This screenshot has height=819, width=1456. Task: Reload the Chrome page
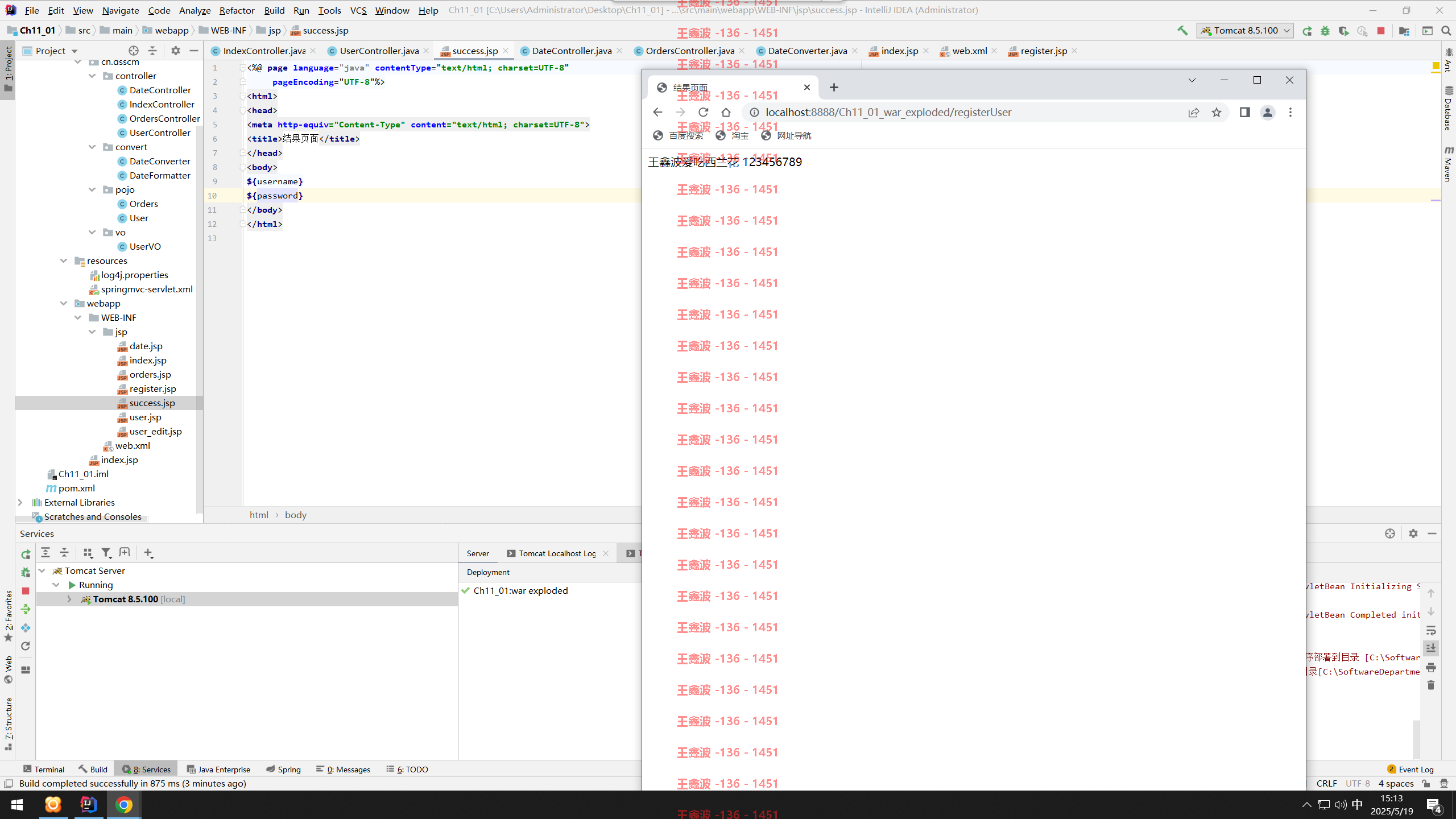(704, 112)
